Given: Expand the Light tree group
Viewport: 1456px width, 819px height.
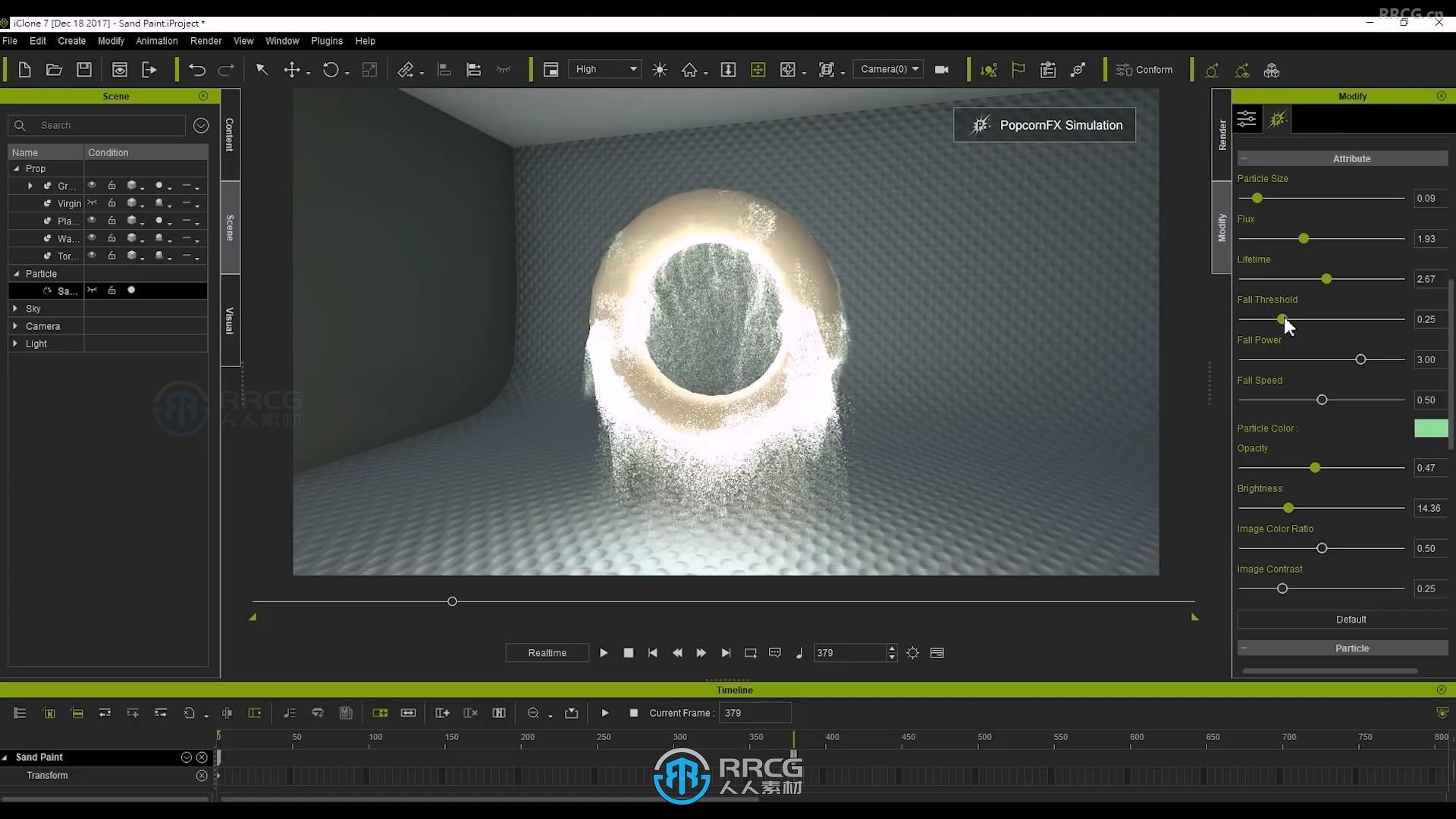Looking at the screenshot, I should coord(15,344).
